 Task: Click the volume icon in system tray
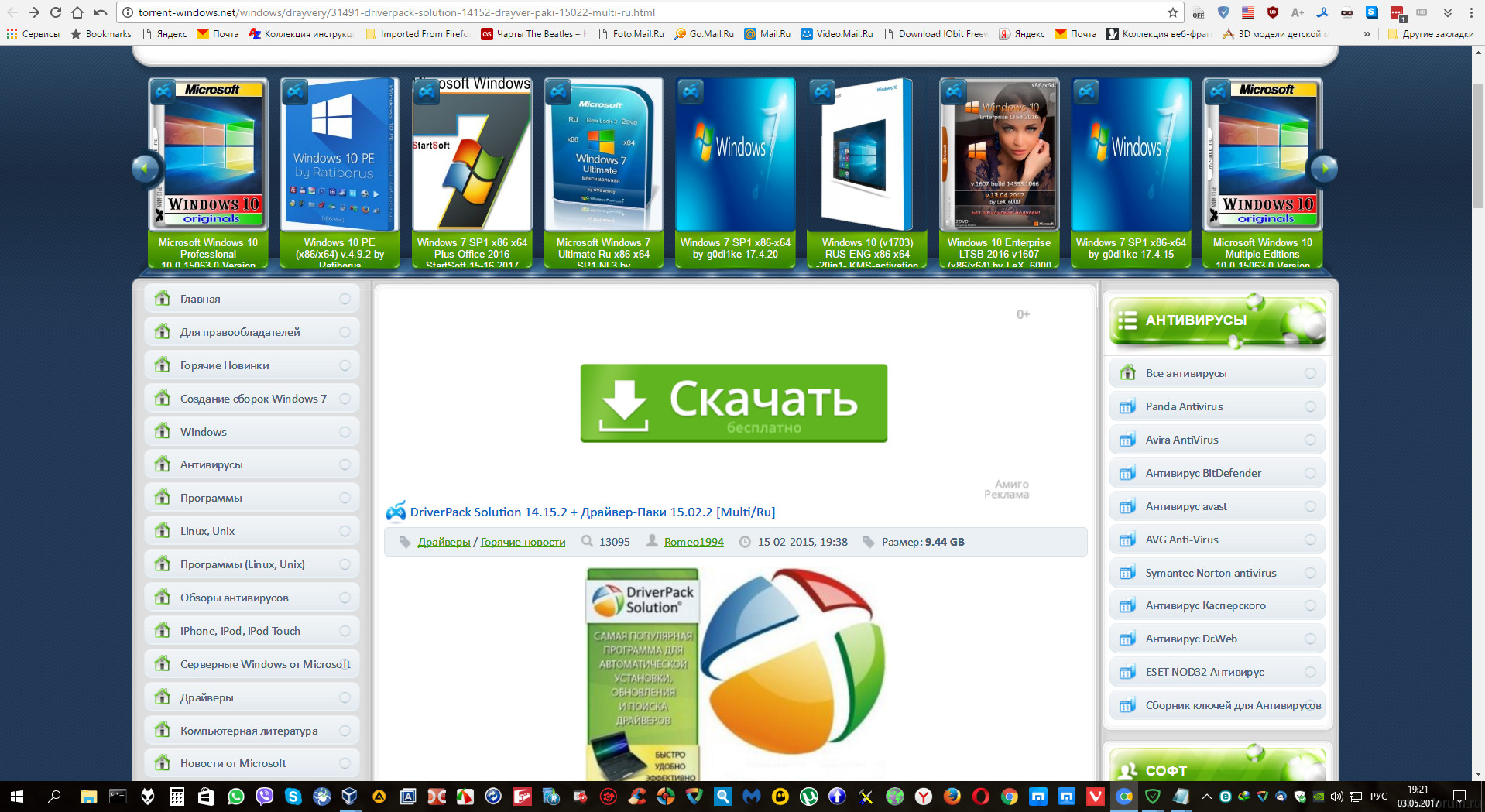(1337, 797)
